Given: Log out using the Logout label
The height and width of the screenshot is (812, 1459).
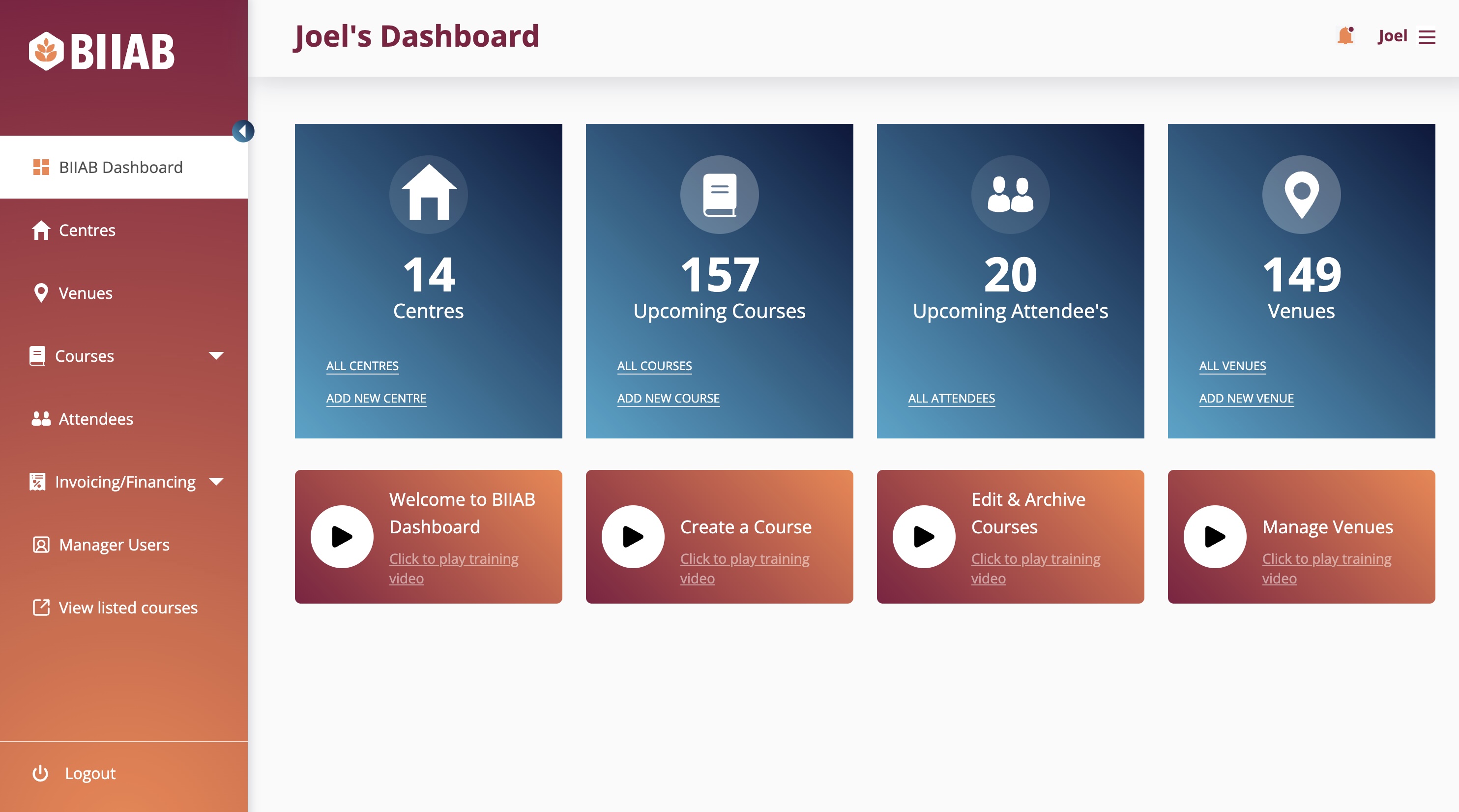Looking at the screenshot, I should coord(90,773).
